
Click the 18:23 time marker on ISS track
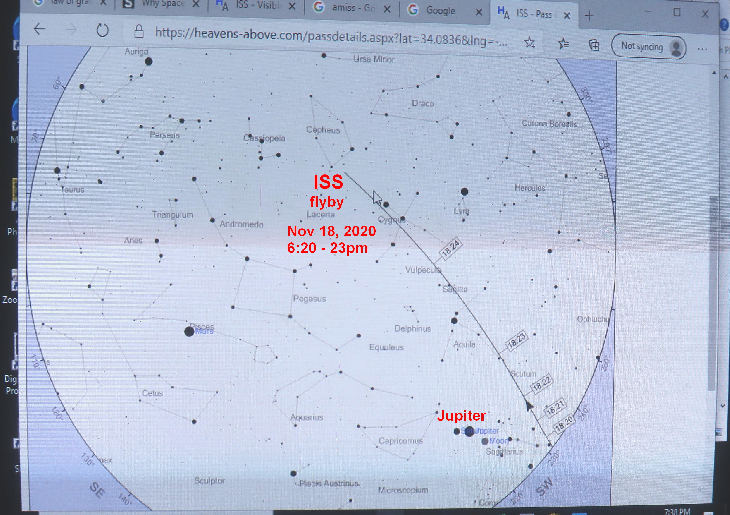pos(516,342)
